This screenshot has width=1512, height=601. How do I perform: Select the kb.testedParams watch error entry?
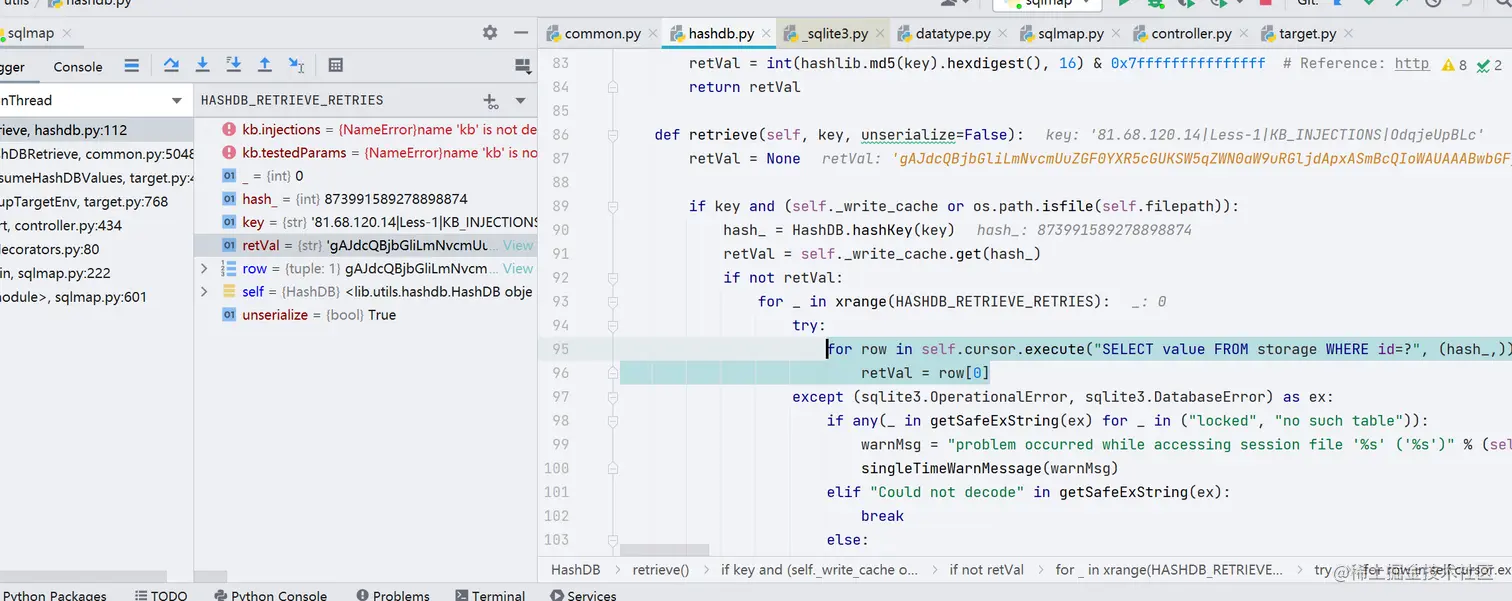tap(366, 153)
